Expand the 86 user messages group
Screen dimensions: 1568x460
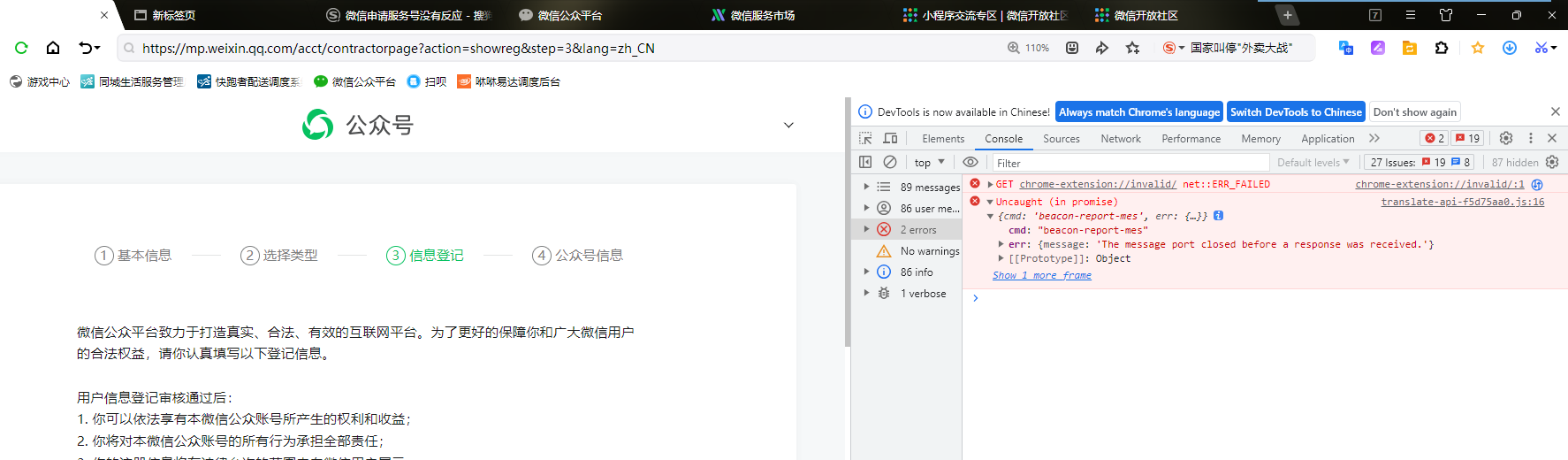click(x=866, y=208)
